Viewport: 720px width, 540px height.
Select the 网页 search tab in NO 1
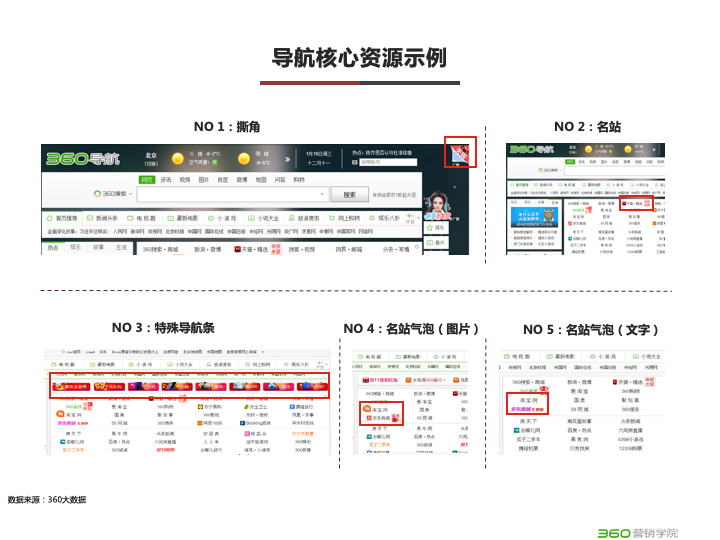[147, 180]
